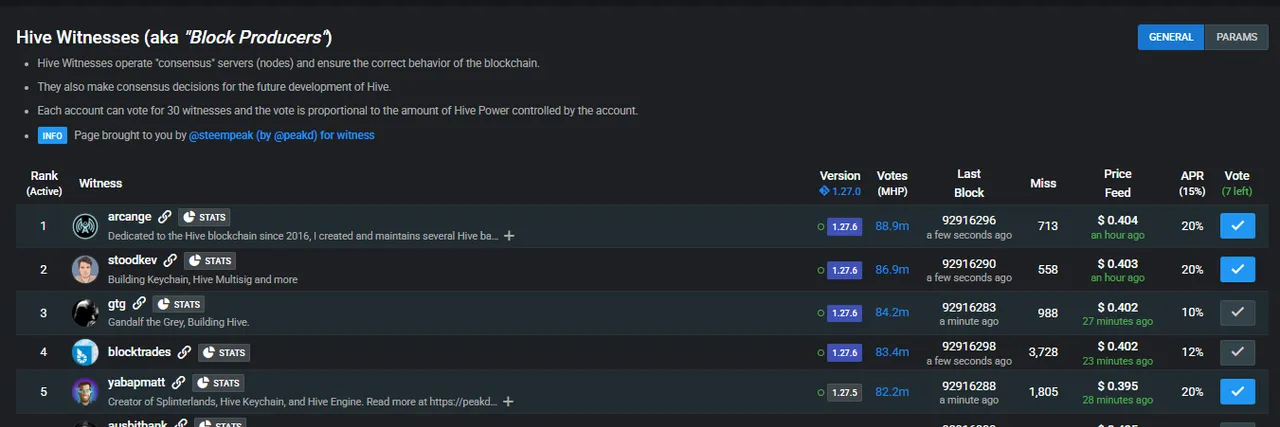The image size is (1280, 427).
Task: Click blocktrades link icon
Action: tap(184, 352)
